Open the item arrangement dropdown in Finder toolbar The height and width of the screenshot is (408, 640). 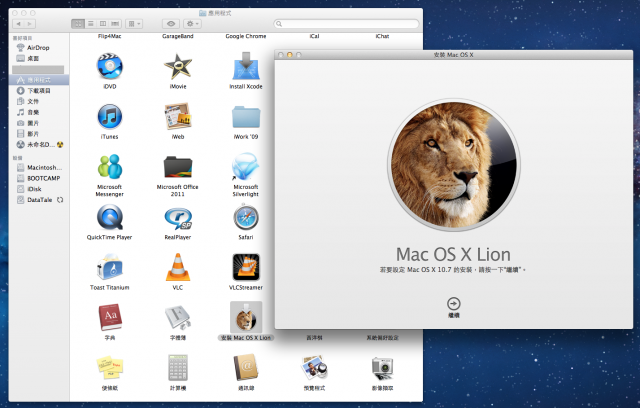click(134, 24)
